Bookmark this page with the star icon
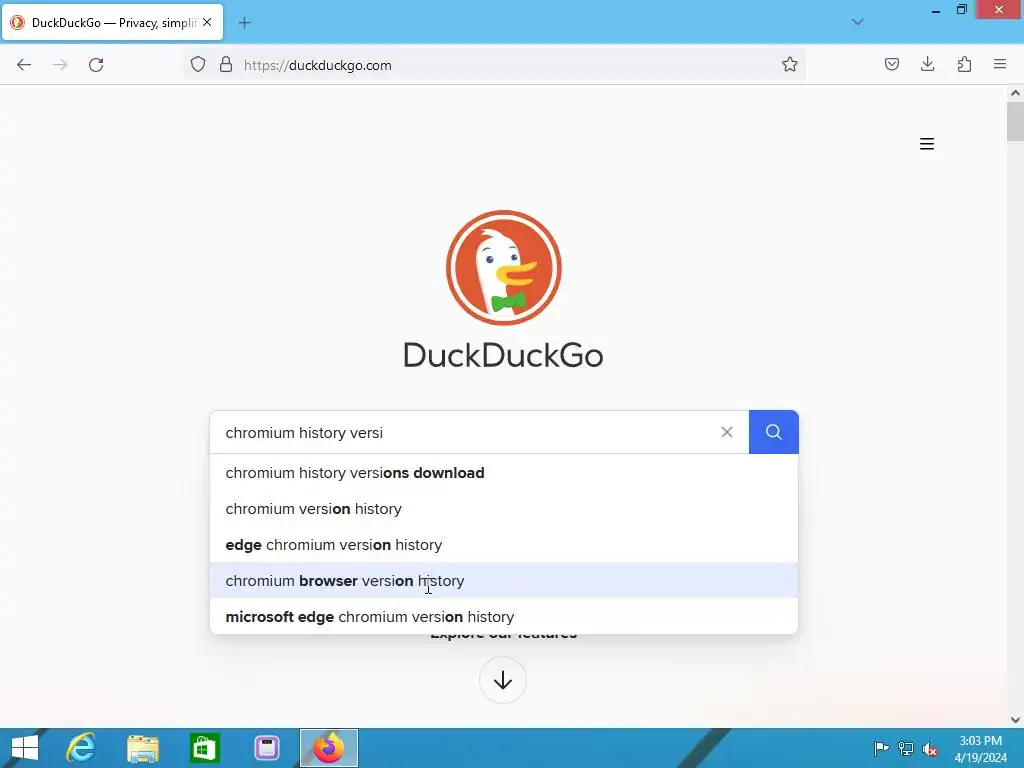 (x=790, y=64)
